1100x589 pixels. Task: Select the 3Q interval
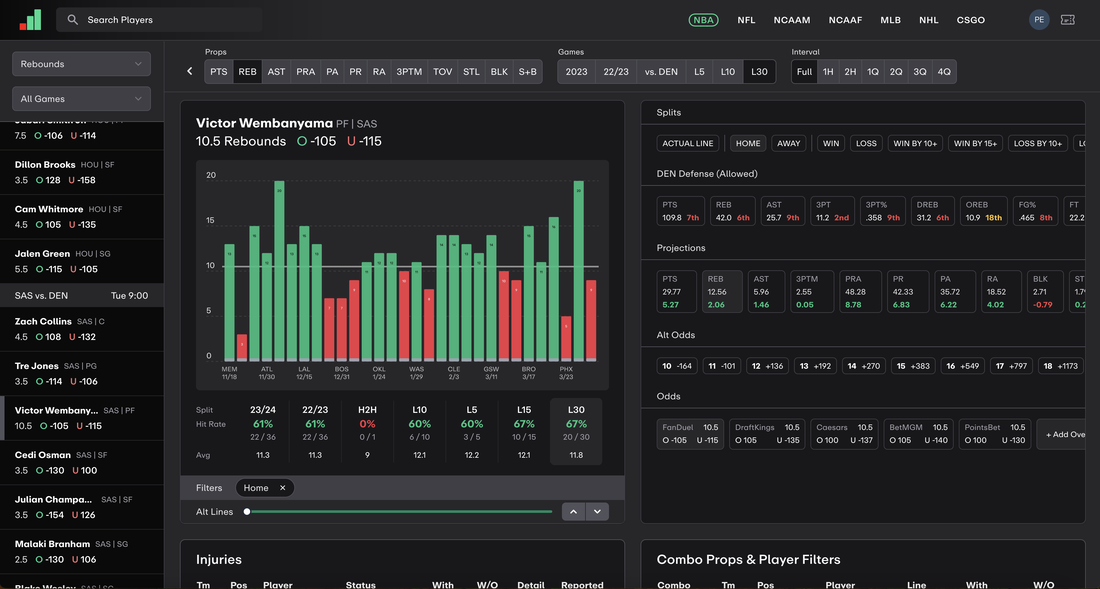click(x=920, y=72)
